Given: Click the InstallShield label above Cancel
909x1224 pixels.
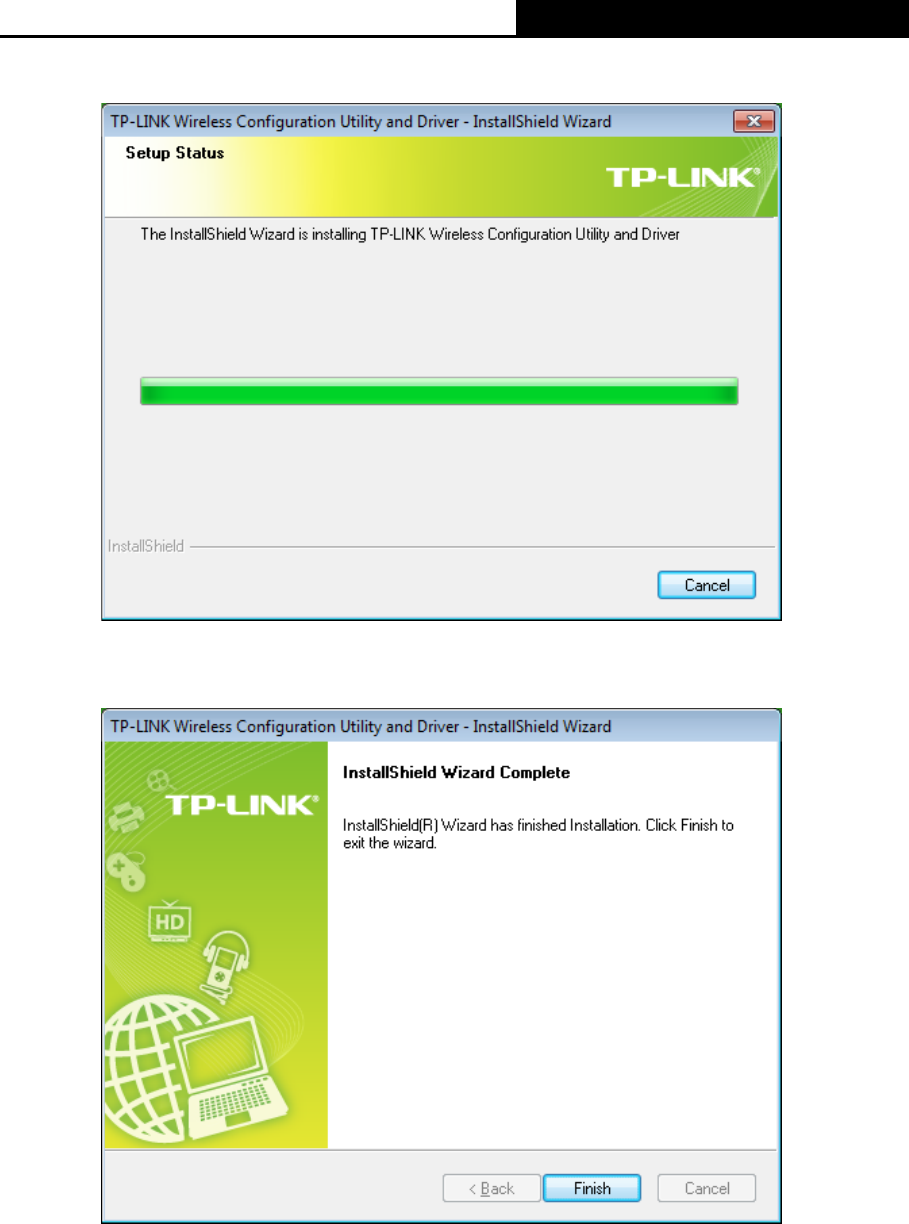Looking at the screenshot, I should (146, 547).
